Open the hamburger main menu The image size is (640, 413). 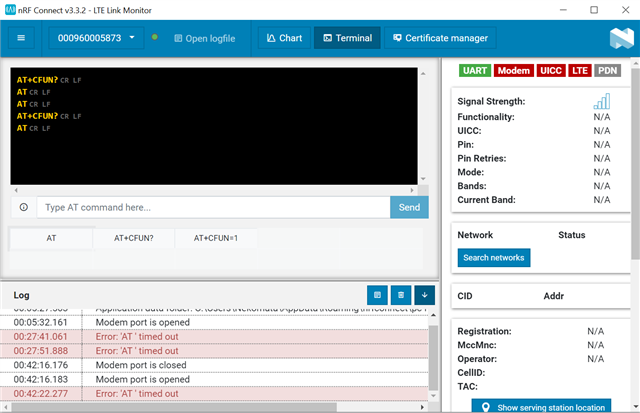point(23,39)
